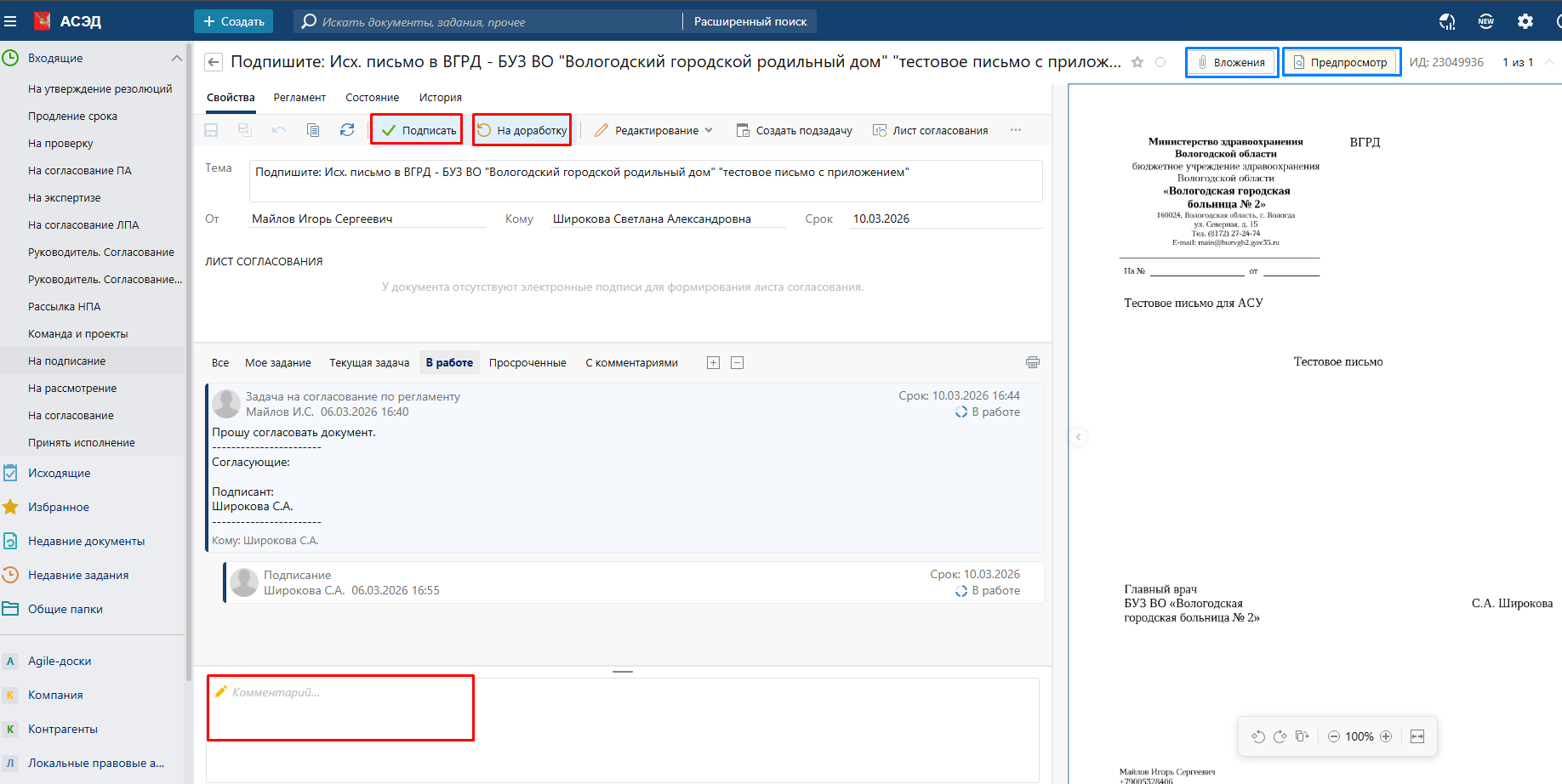Send the document На доработку
The image size is (1562, 784).
tap(522, 130)
